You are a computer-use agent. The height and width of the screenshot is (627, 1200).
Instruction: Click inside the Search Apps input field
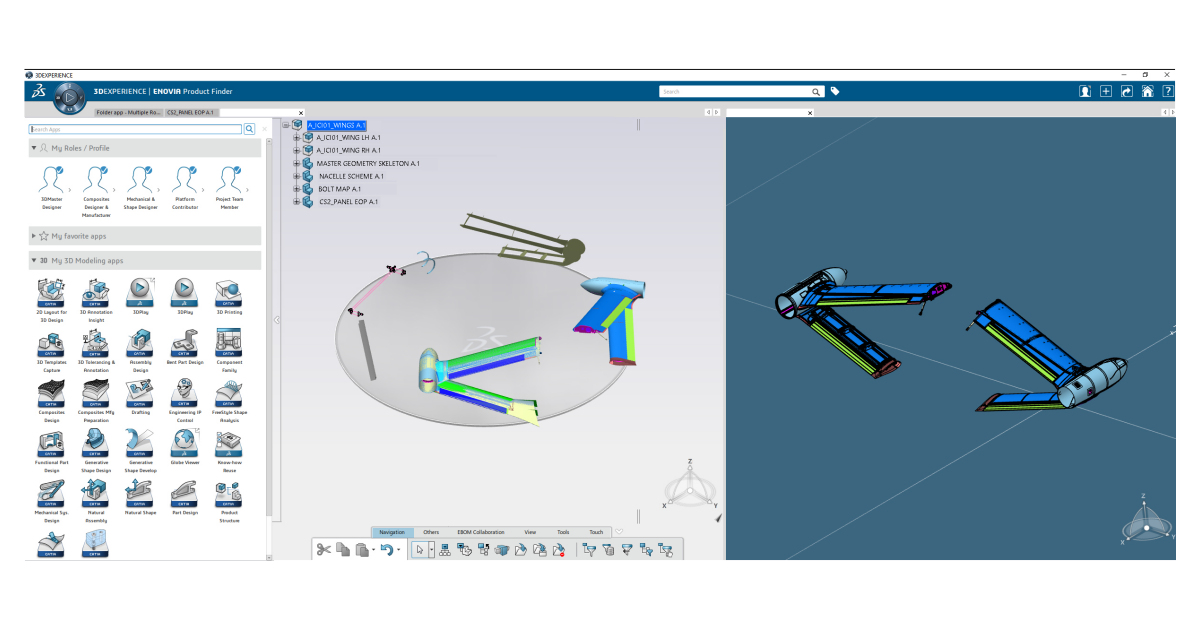point(130,129)
